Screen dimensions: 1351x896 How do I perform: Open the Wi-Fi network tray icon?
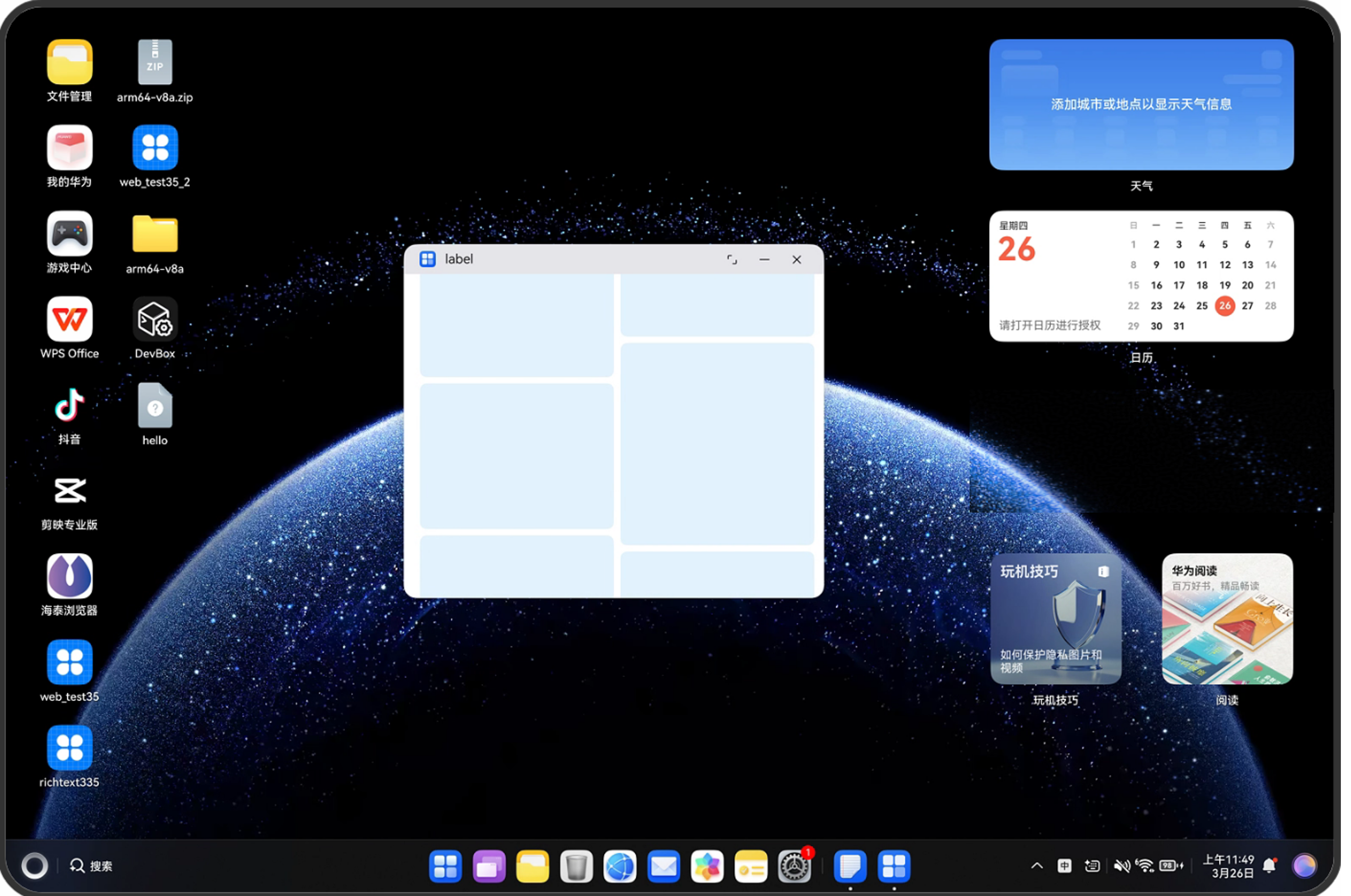[1145, 866]
